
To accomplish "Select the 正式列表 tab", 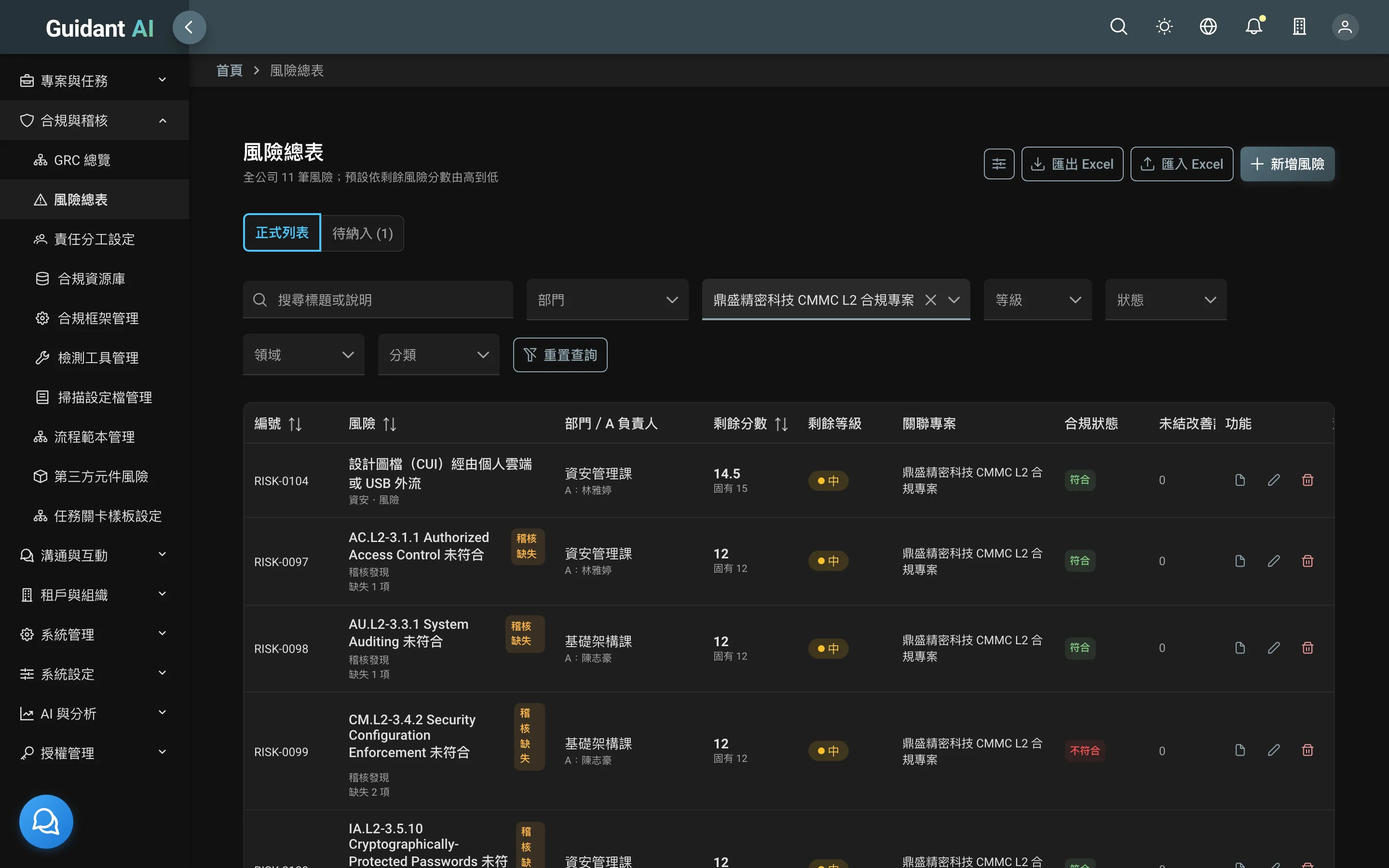I will click(x=282, y=232).
